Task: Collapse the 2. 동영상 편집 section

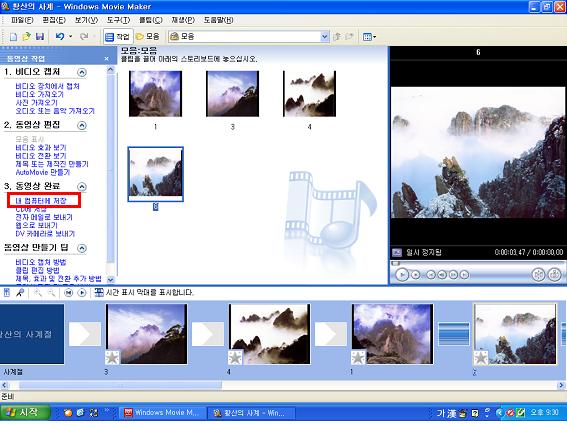Action: [82, 126]
